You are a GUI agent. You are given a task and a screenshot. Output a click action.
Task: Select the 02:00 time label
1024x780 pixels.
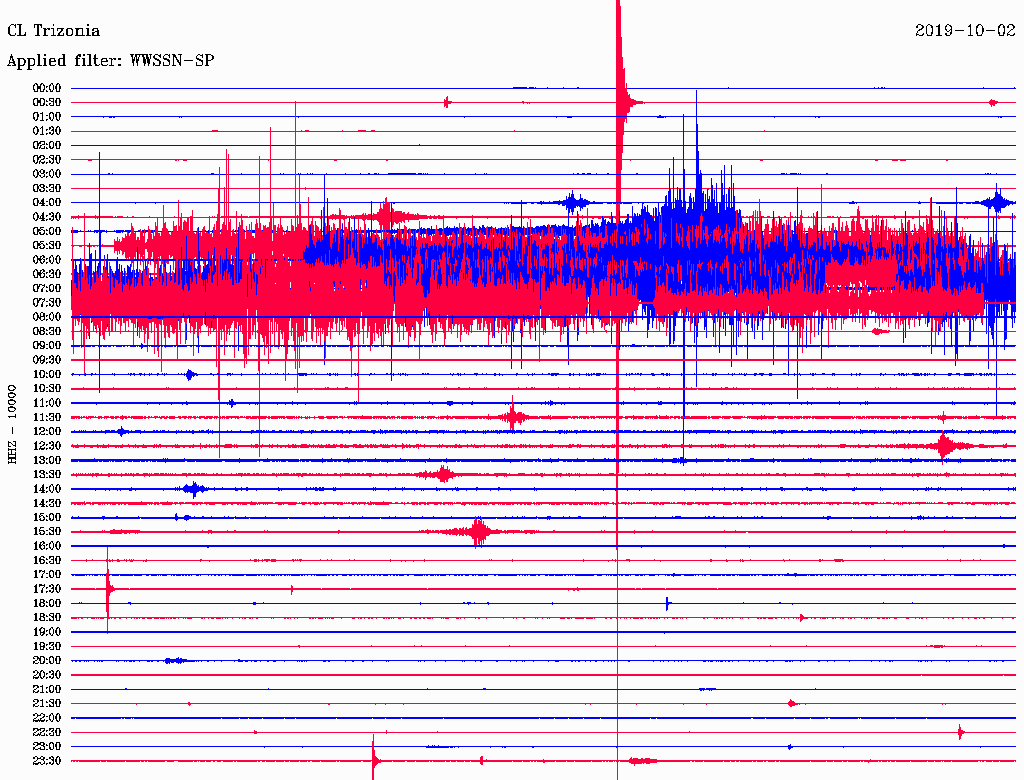coord(47,146)
